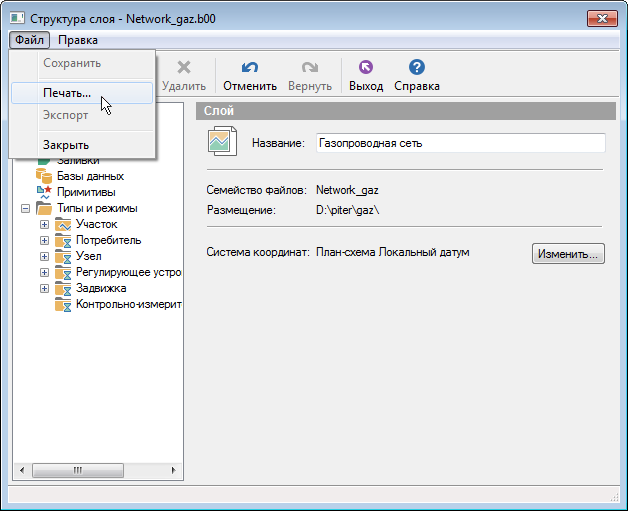
Task: Open the Файл menu
Action: pyautogui.click(x=29, y=40)
